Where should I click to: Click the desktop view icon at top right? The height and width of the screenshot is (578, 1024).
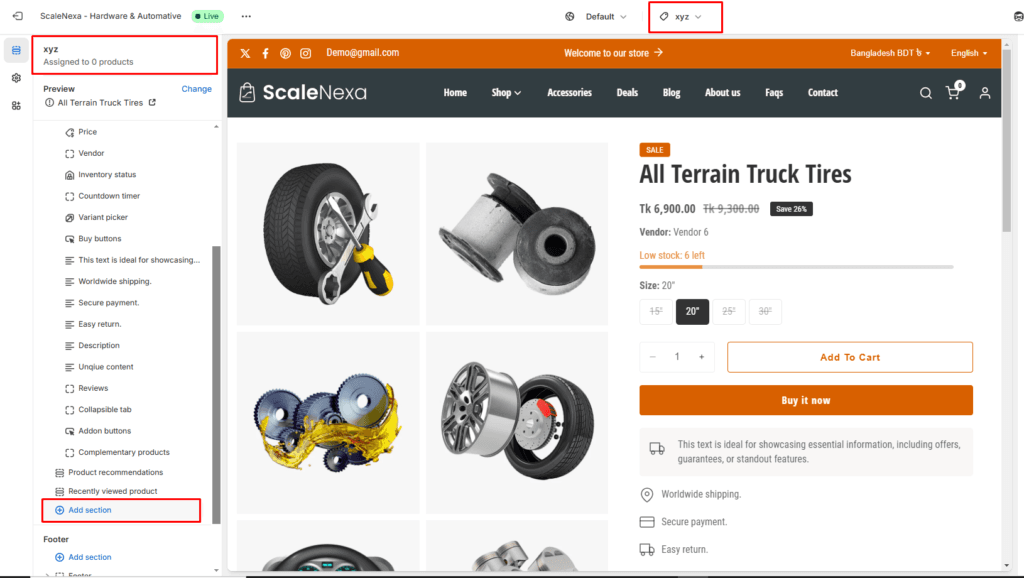(1018, 16)
